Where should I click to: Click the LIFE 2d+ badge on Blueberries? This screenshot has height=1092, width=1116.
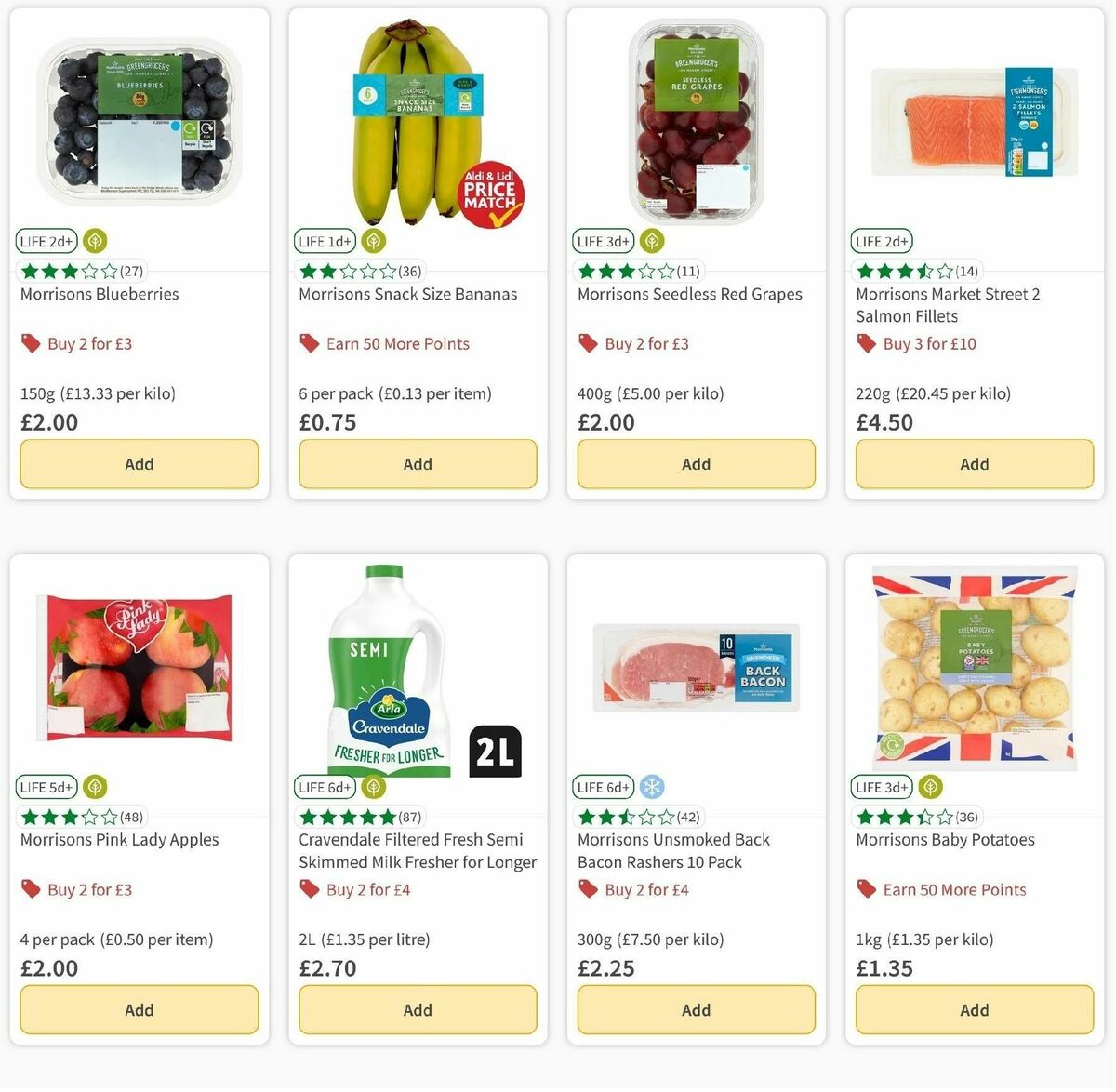46,241
